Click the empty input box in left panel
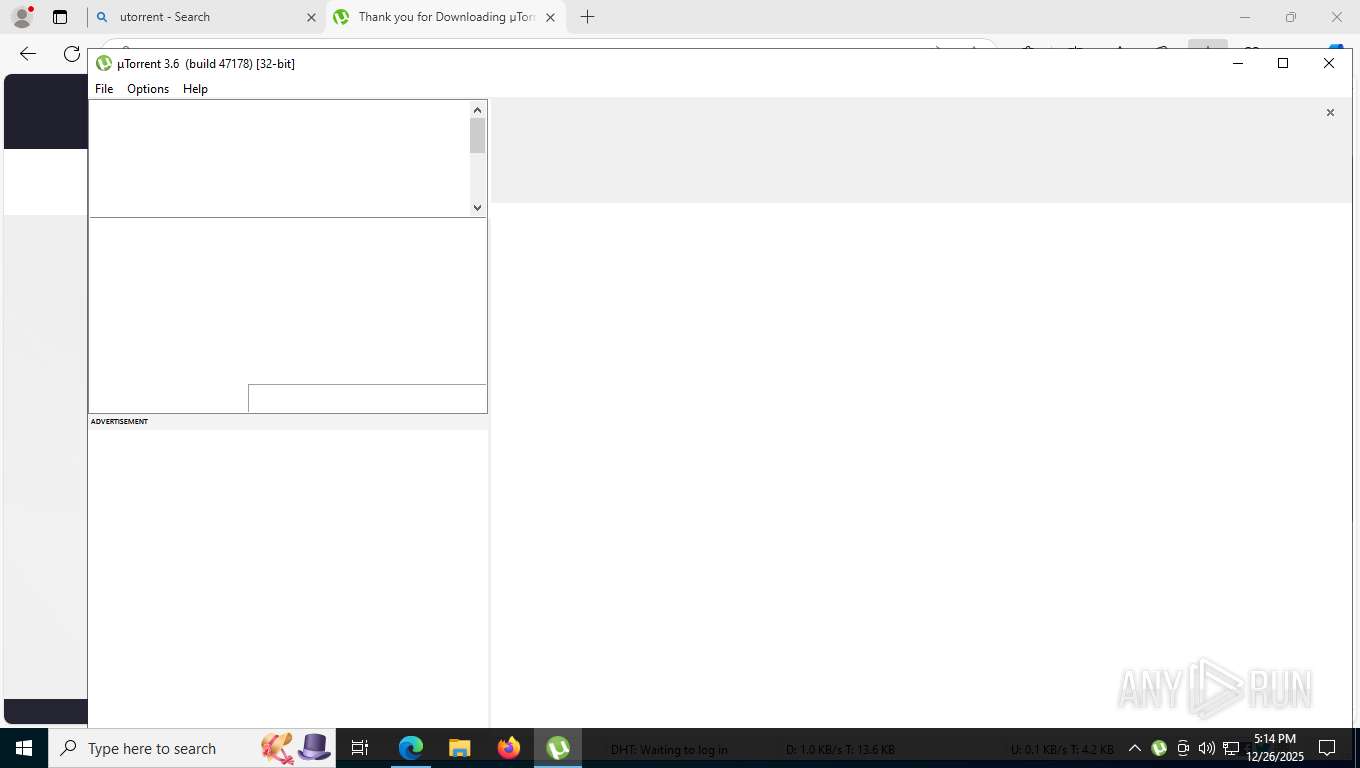The height and width of the screenshot is (768, 1360). click(x=367, y=398)
